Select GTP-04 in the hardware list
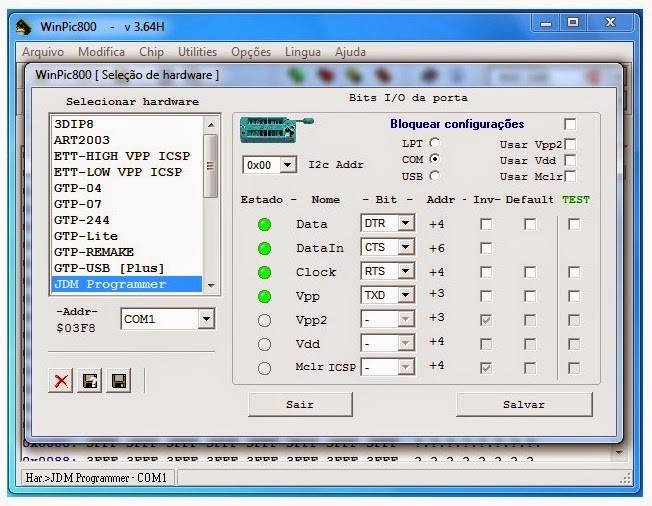 (127, 188)
